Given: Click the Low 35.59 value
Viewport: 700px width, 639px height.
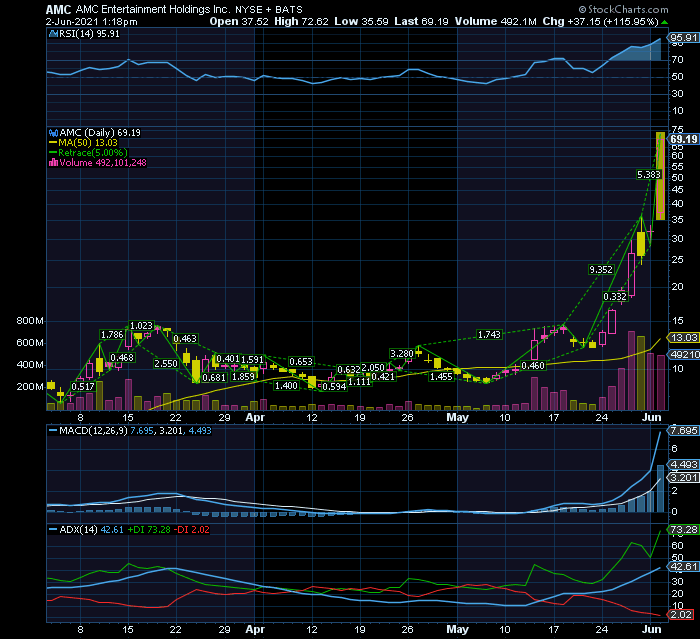Looking at the screenshot, I should click(362, 21).
